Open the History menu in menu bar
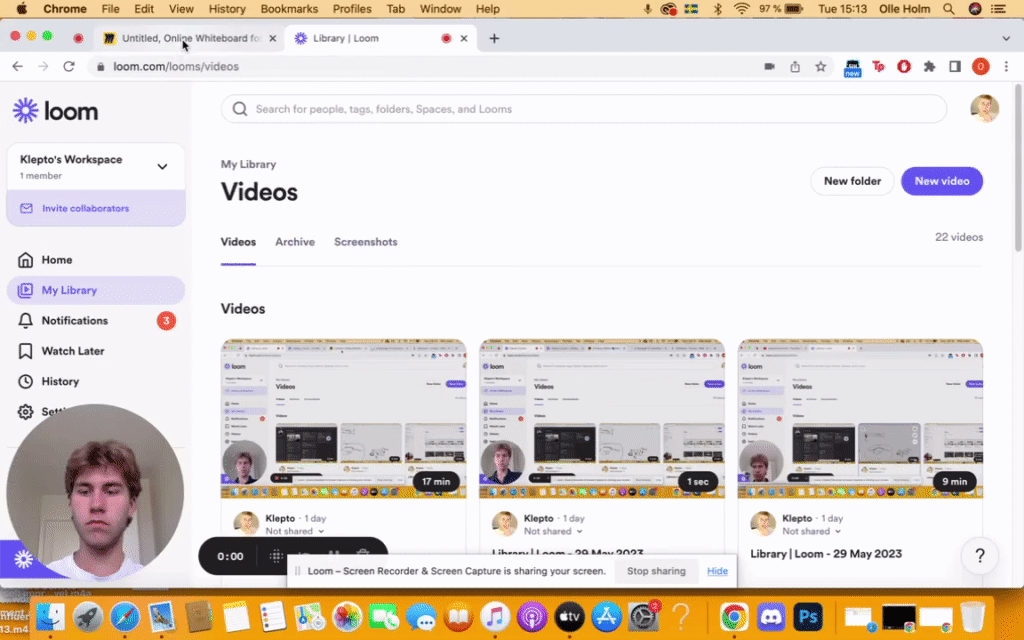The height and width of the screenshot is (640, 1024). [x=227, y=9]
